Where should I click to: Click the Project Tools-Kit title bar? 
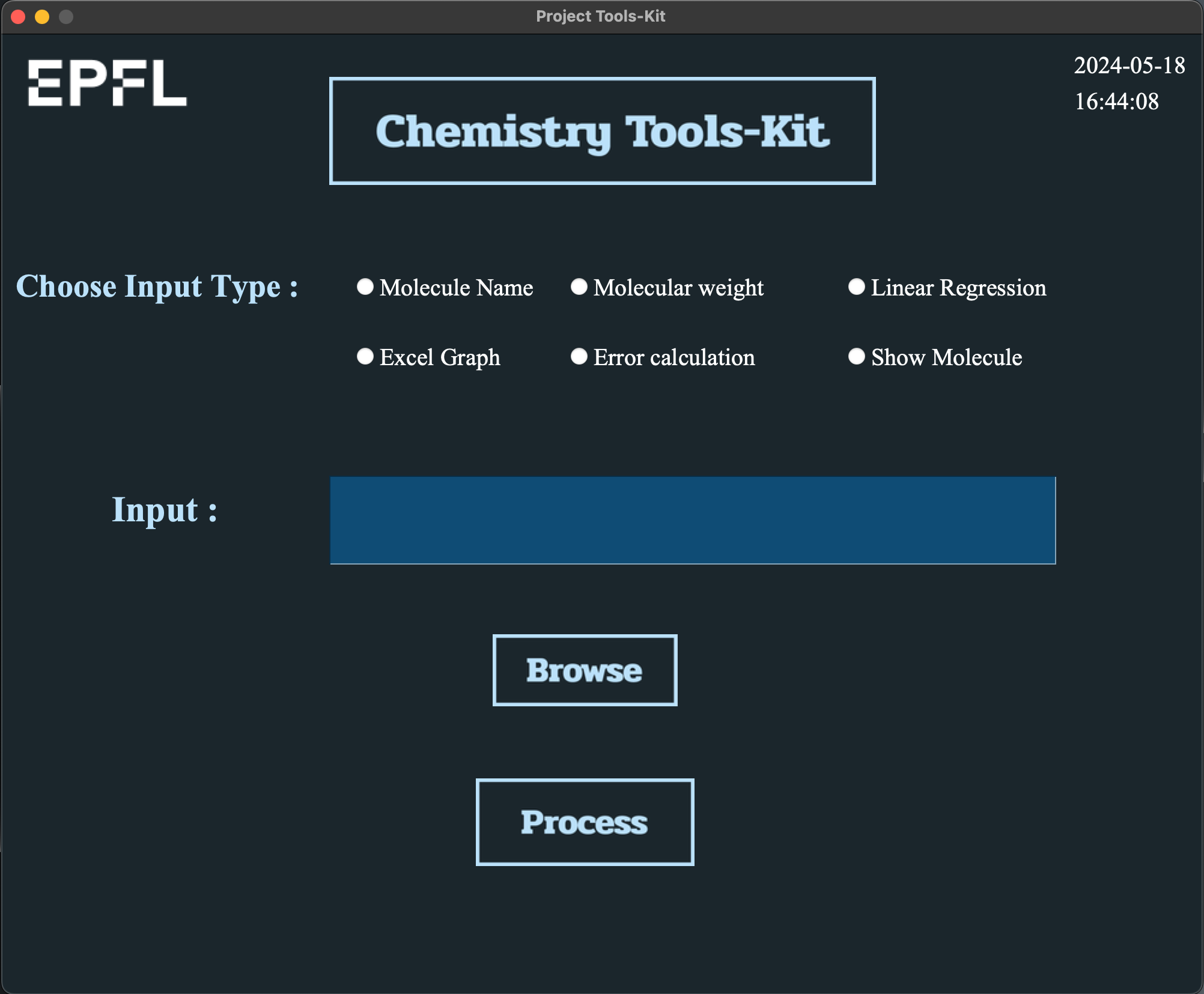click(601, 16)
